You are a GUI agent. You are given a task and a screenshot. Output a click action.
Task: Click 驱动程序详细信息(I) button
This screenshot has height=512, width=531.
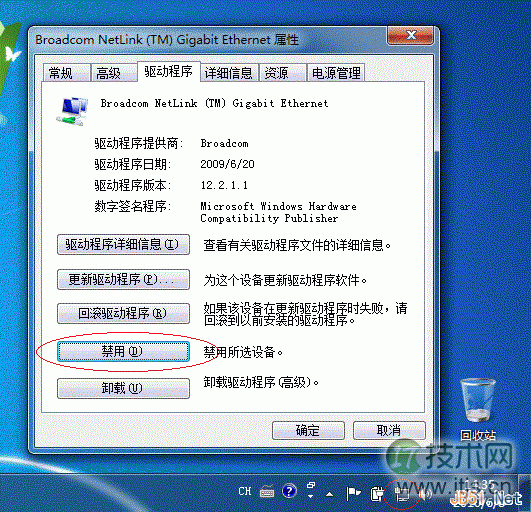123,244
